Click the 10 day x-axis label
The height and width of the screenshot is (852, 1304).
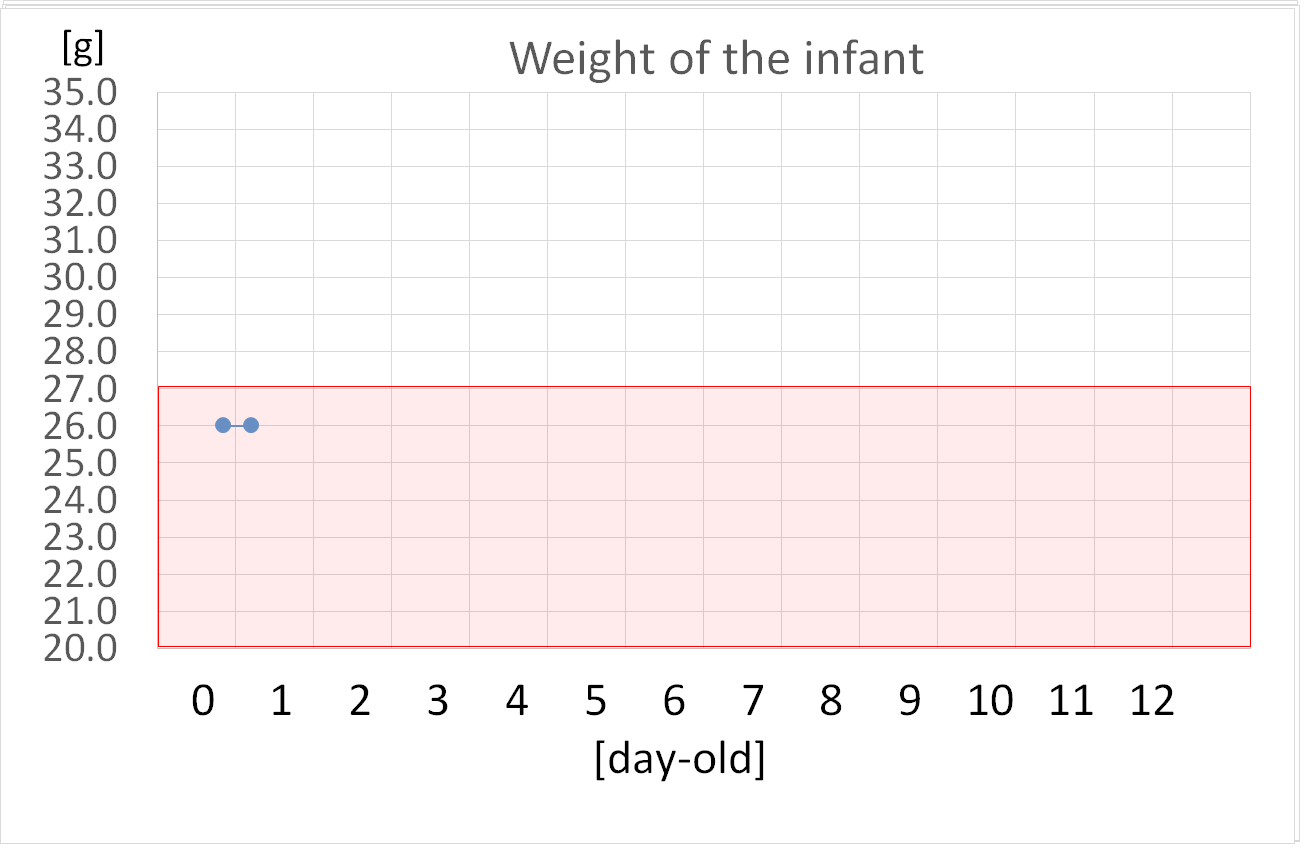pos(990,702)
